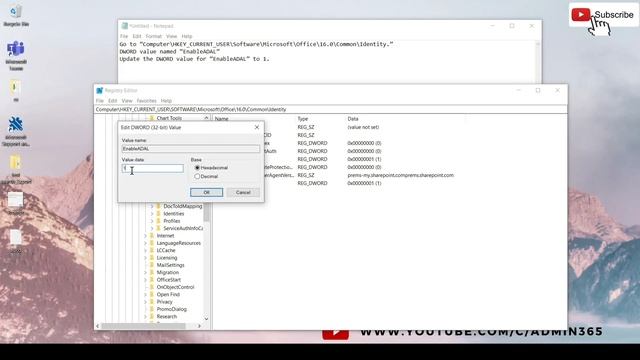Select the PromoDialog folder icon
This screenshot has height=360, width=640.
(x=151, y=309)
